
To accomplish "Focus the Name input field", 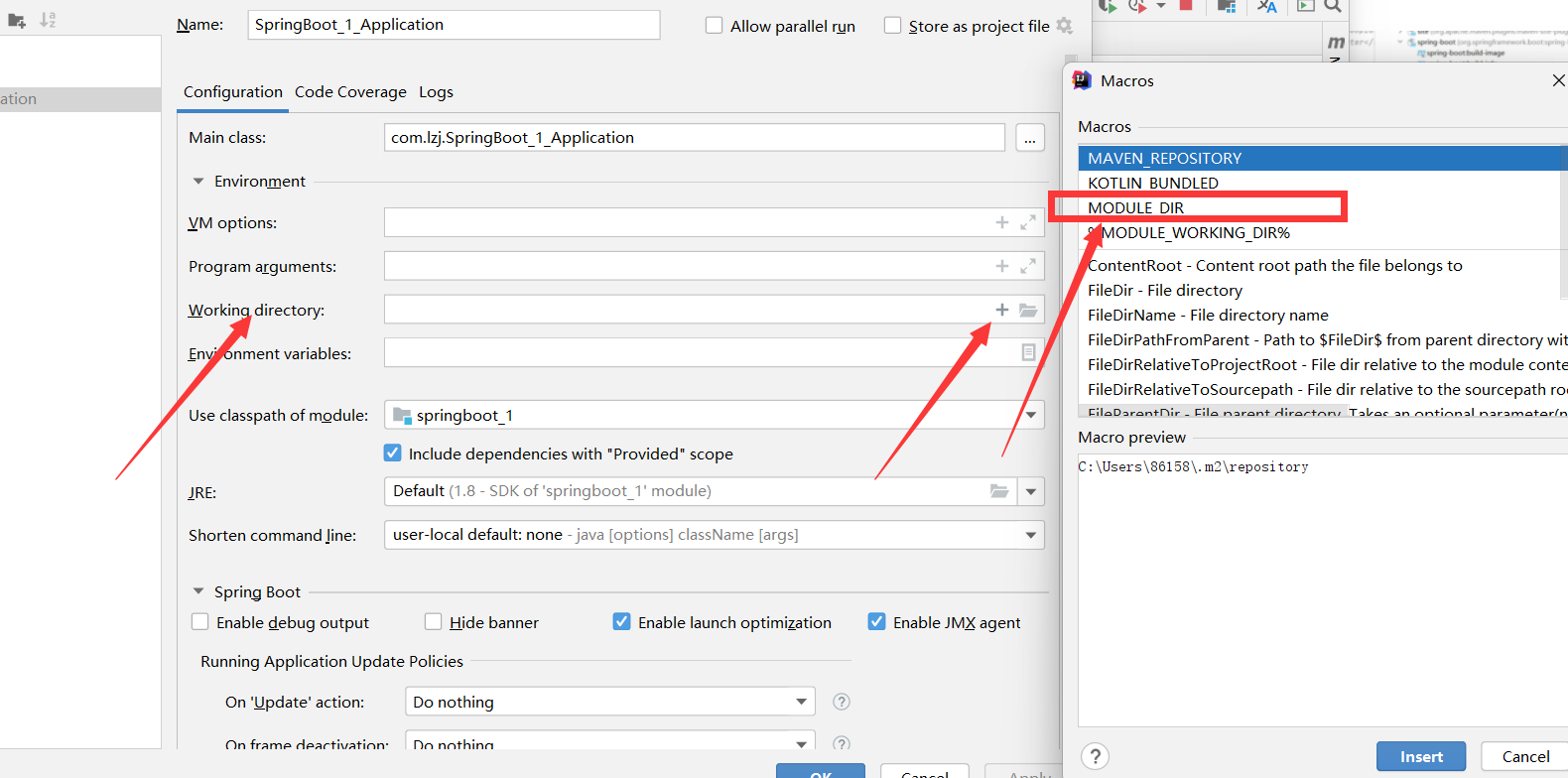I will [x=454, y=25].
